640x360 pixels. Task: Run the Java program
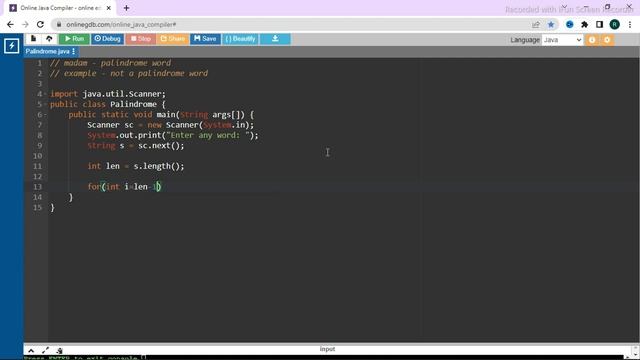(x=74, y=39)
